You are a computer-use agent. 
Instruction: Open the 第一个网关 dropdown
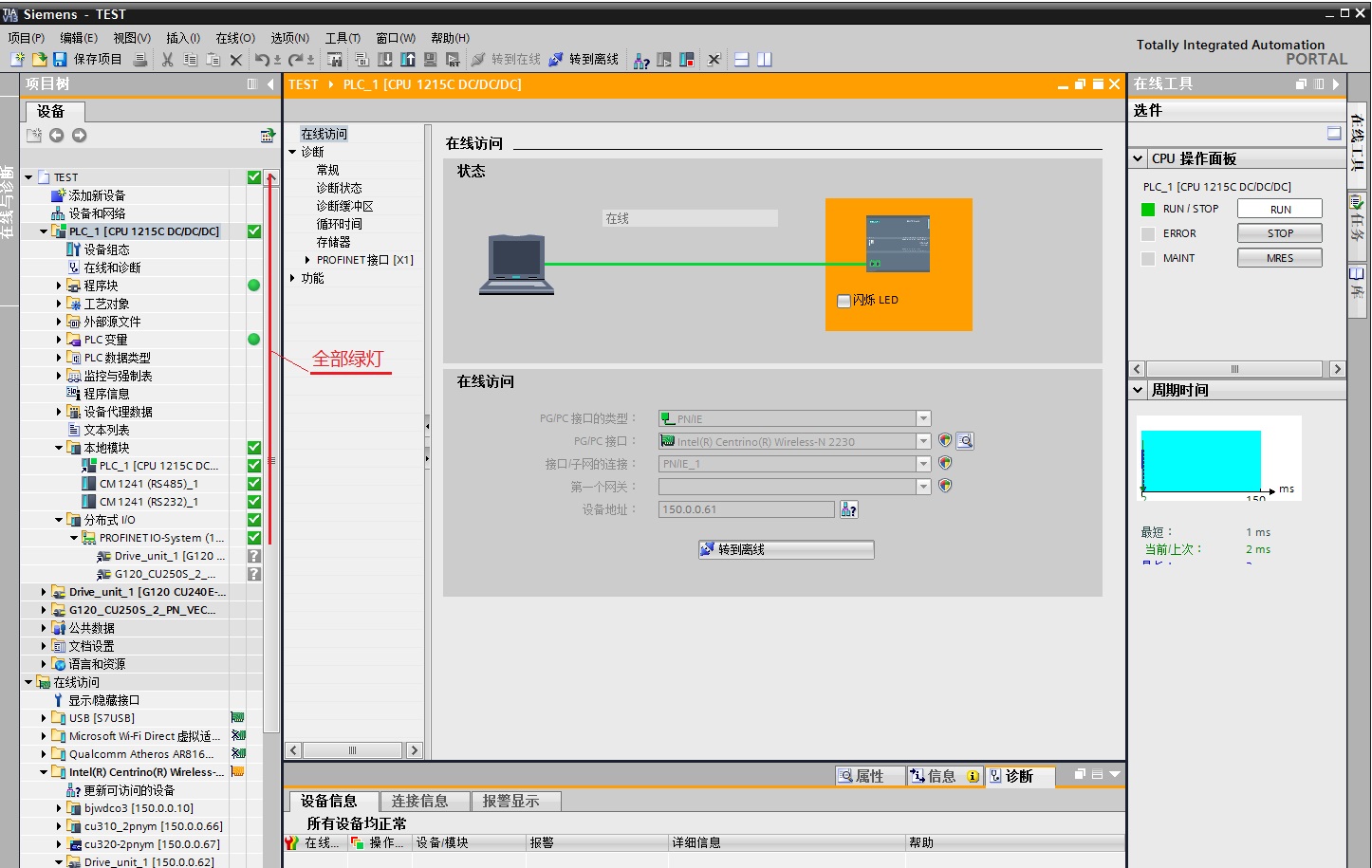[x=923, y=487]
